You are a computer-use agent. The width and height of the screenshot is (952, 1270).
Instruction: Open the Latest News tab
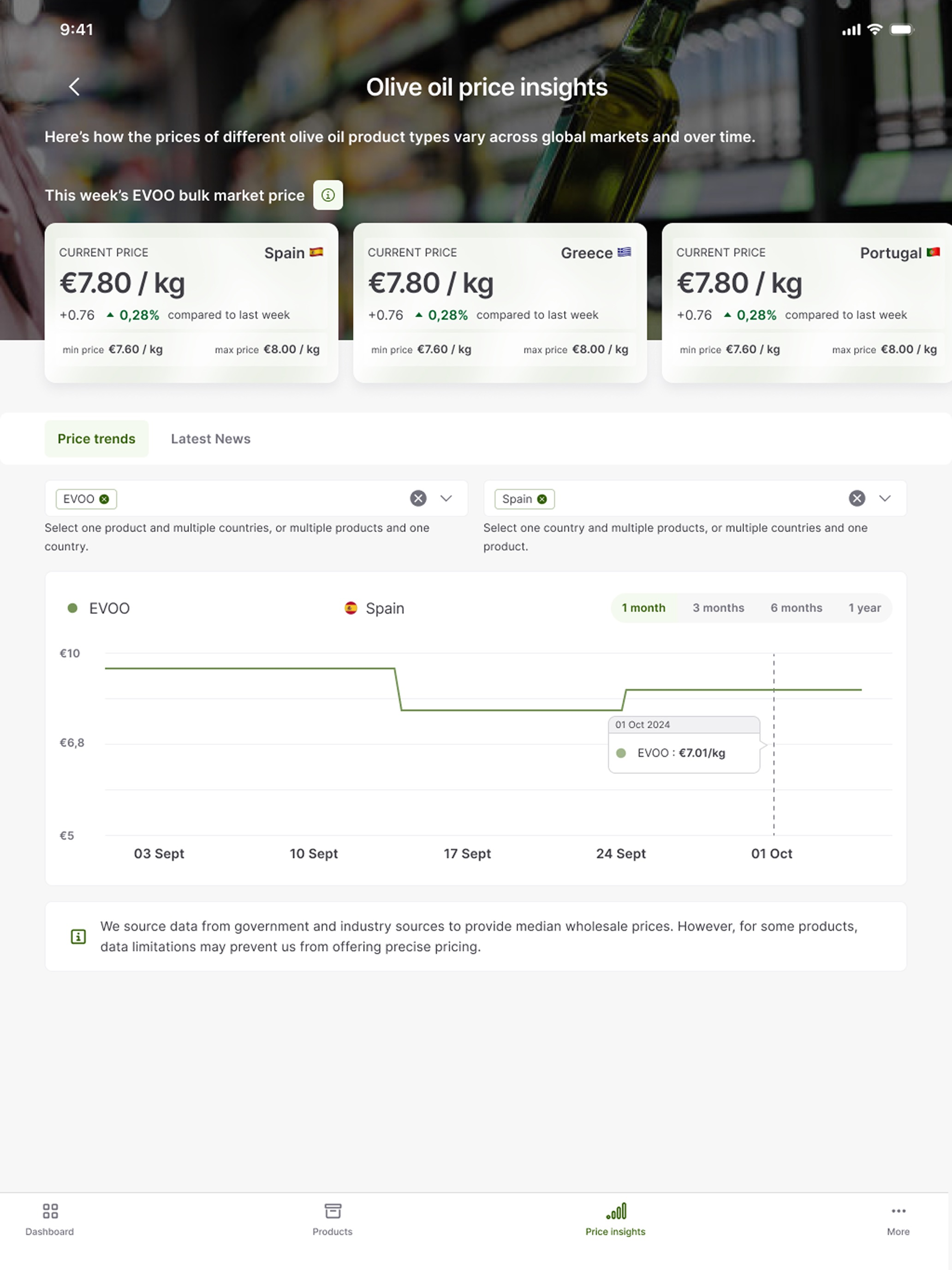(211, 439)
